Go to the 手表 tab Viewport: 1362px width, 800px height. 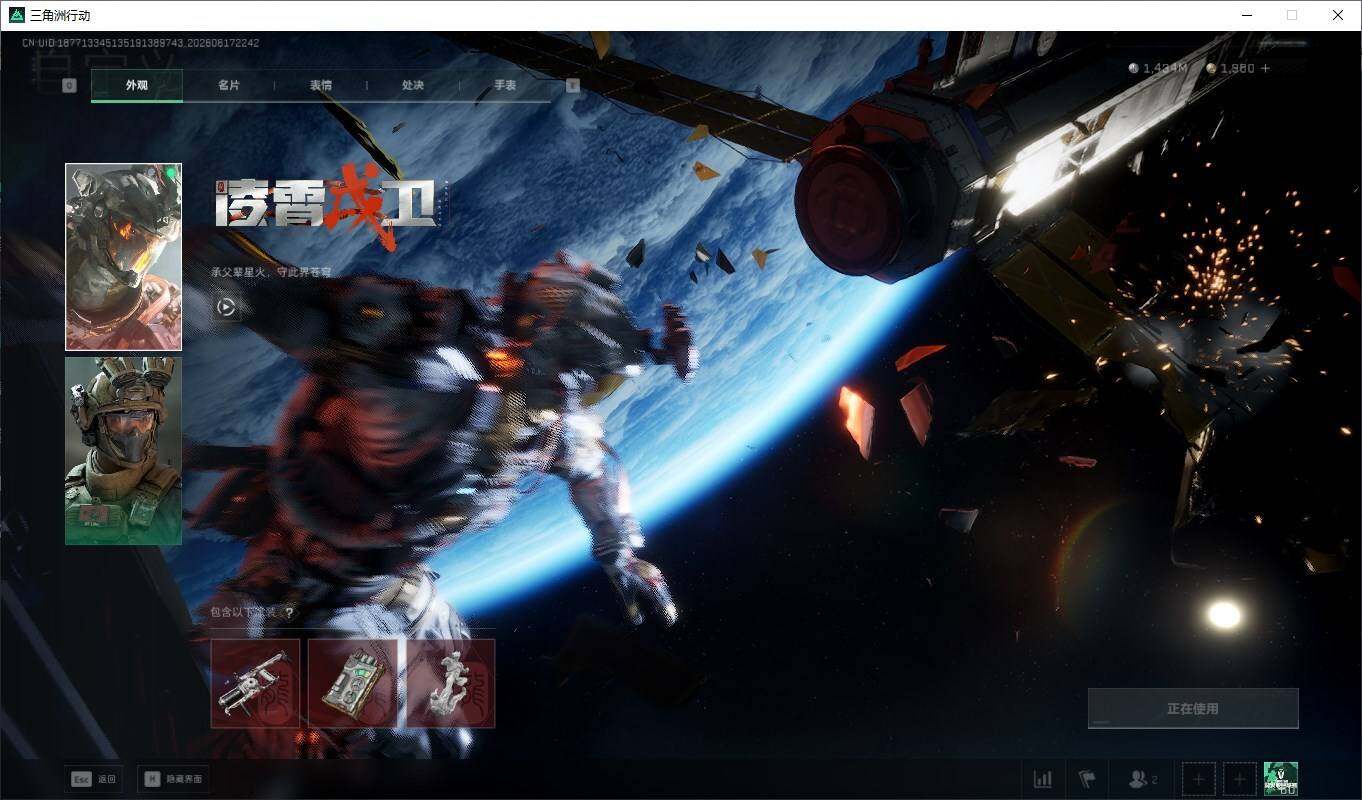coord(505,85)
